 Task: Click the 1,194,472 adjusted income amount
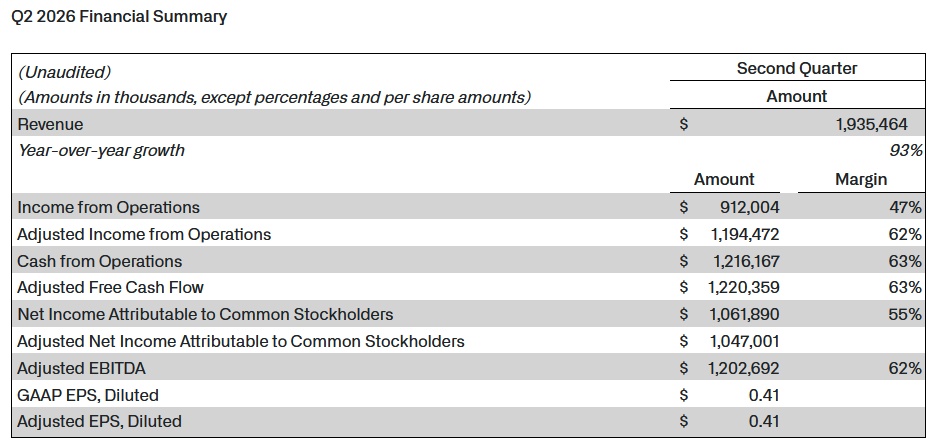point(745,235)
